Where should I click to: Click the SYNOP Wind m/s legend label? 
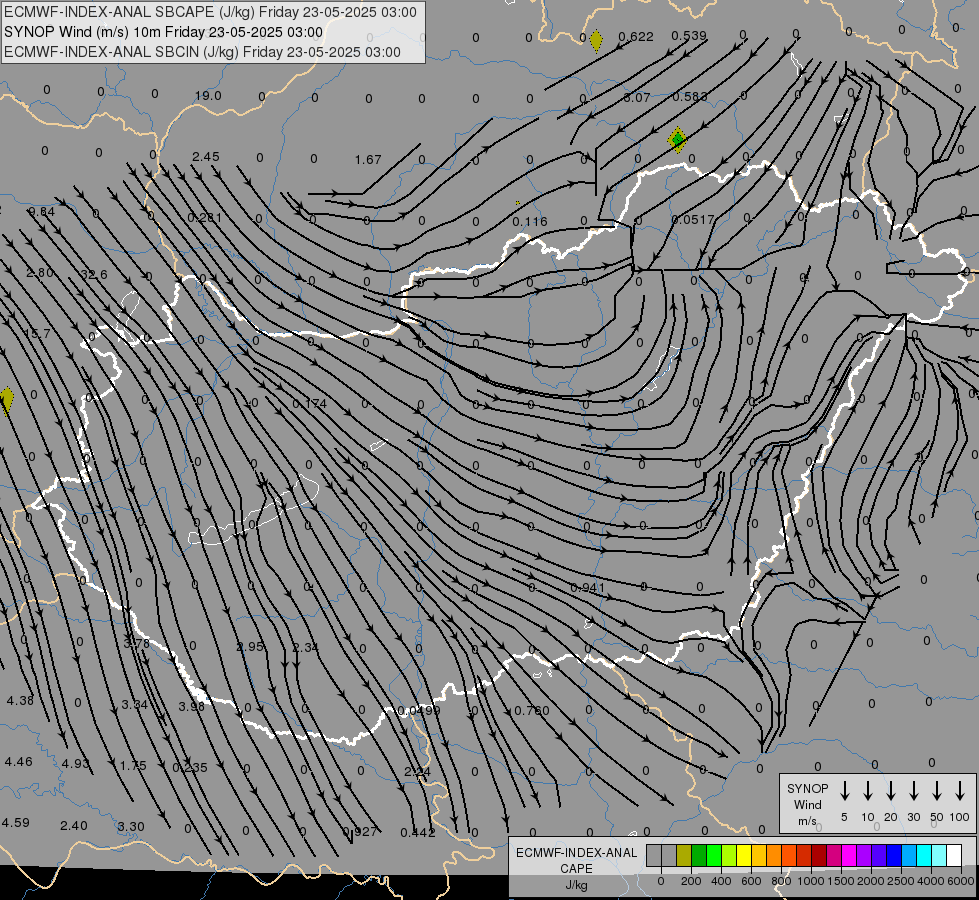(x=807, y=804)
